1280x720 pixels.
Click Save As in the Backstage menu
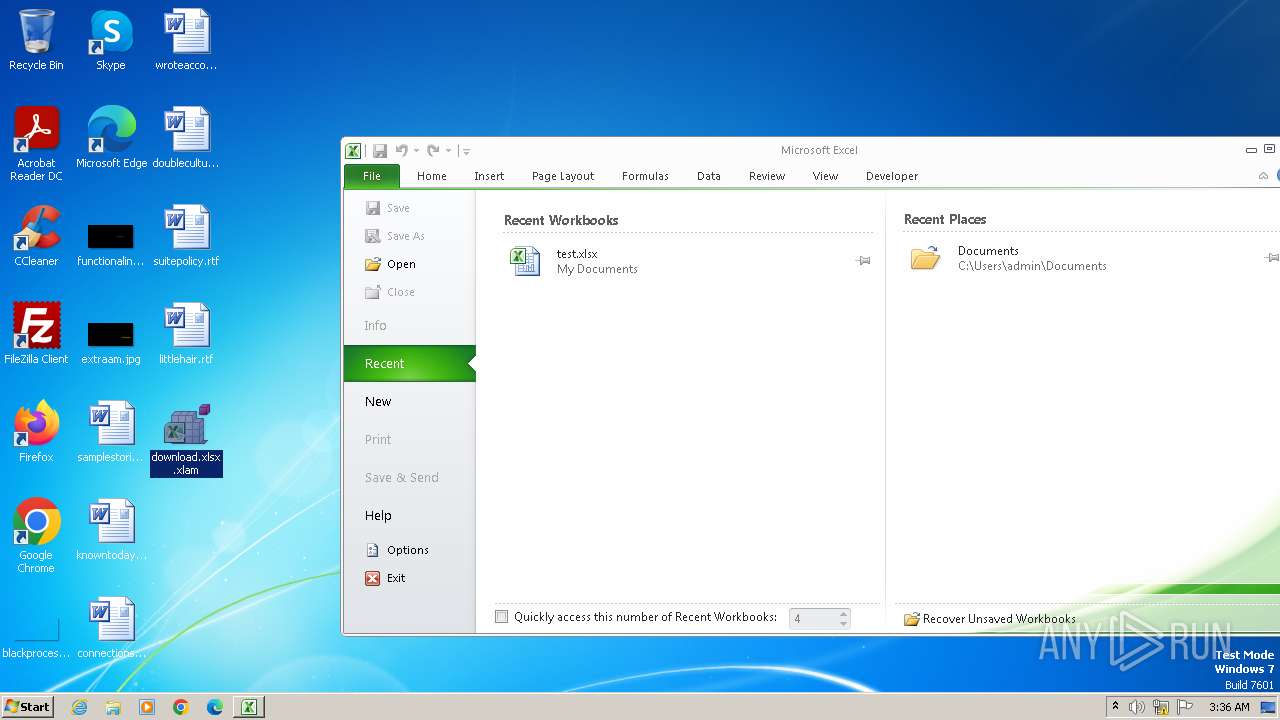coord(395,236)
